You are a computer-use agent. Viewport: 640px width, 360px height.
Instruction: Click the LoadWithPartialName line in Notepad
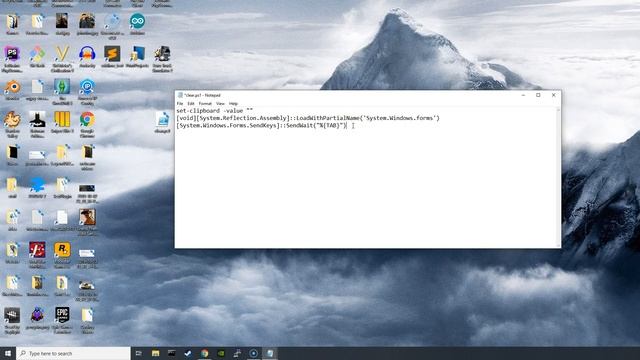point(308,118)
